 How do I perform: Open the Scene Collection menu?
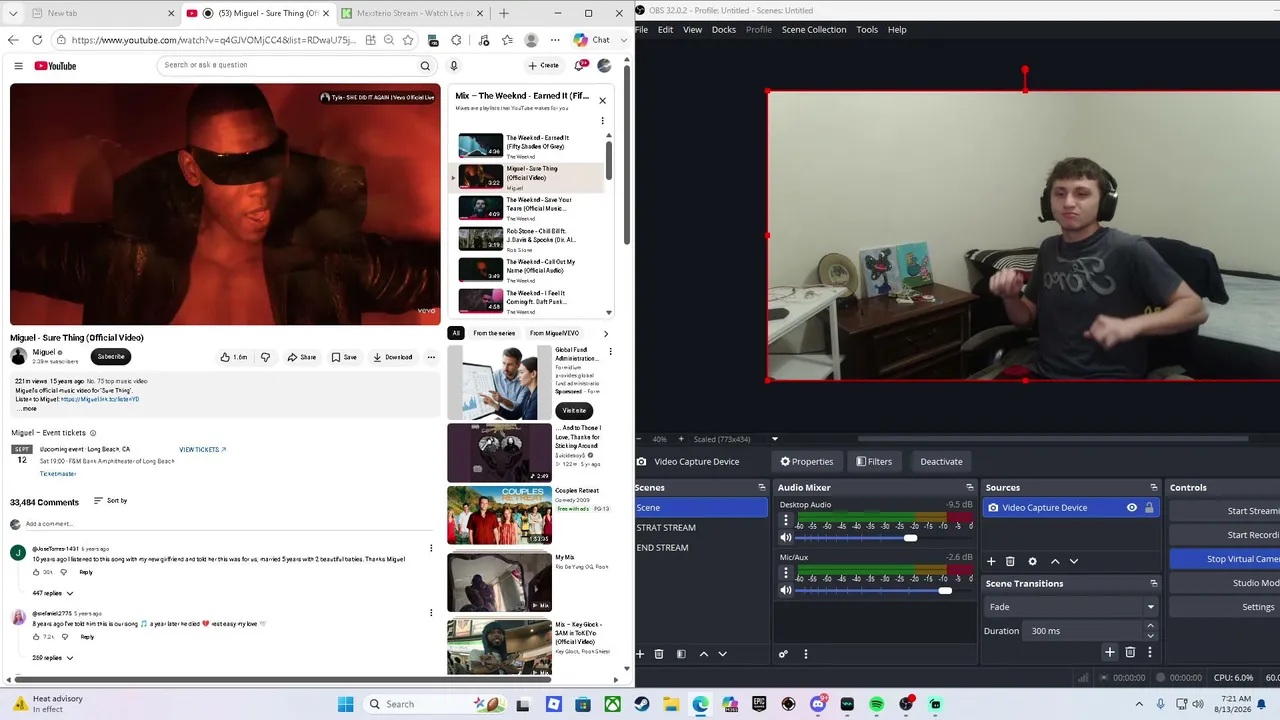[813, 29]
